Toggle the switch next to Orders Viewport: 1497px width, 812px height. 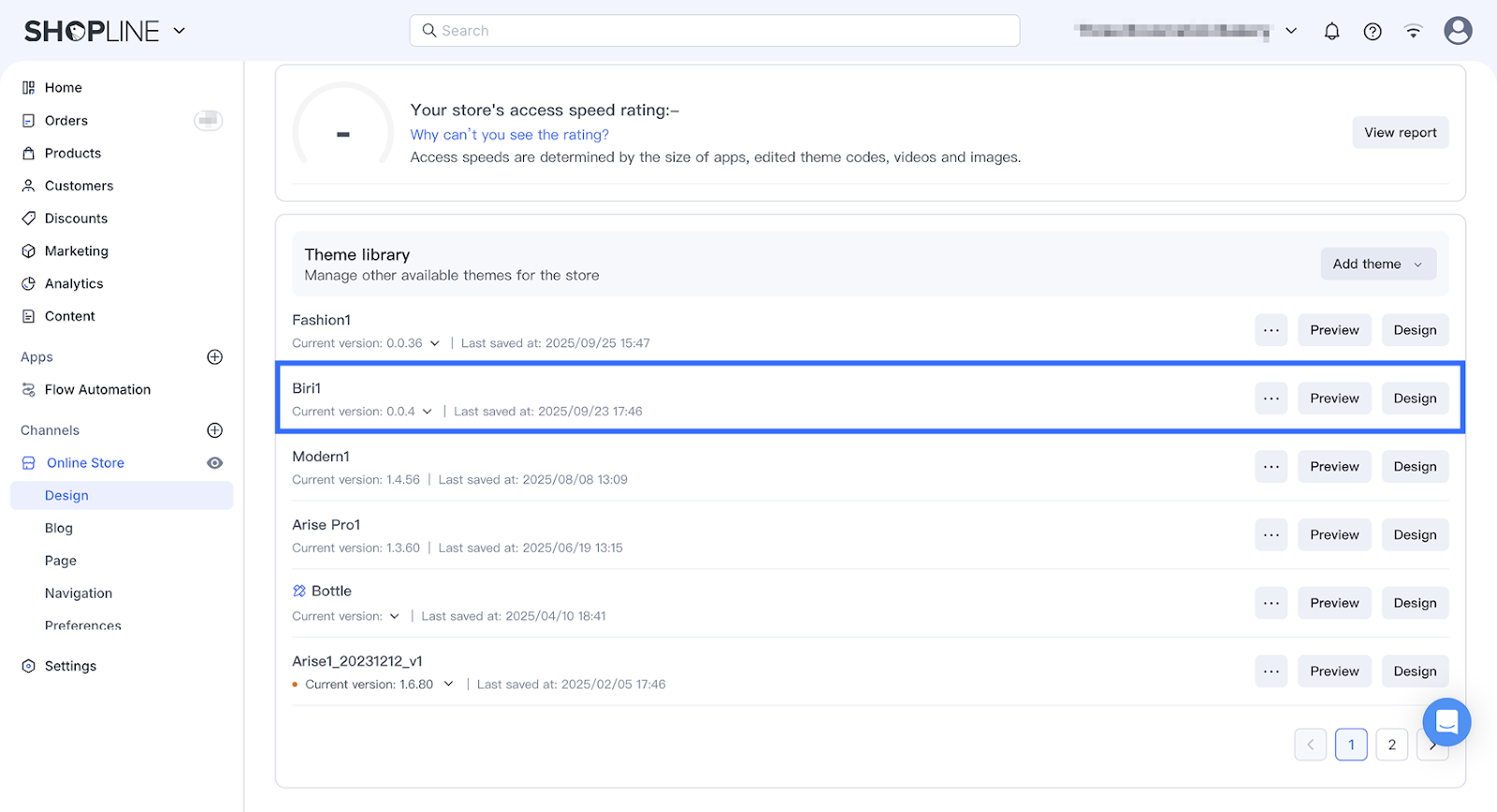click(x=208, y=120)
